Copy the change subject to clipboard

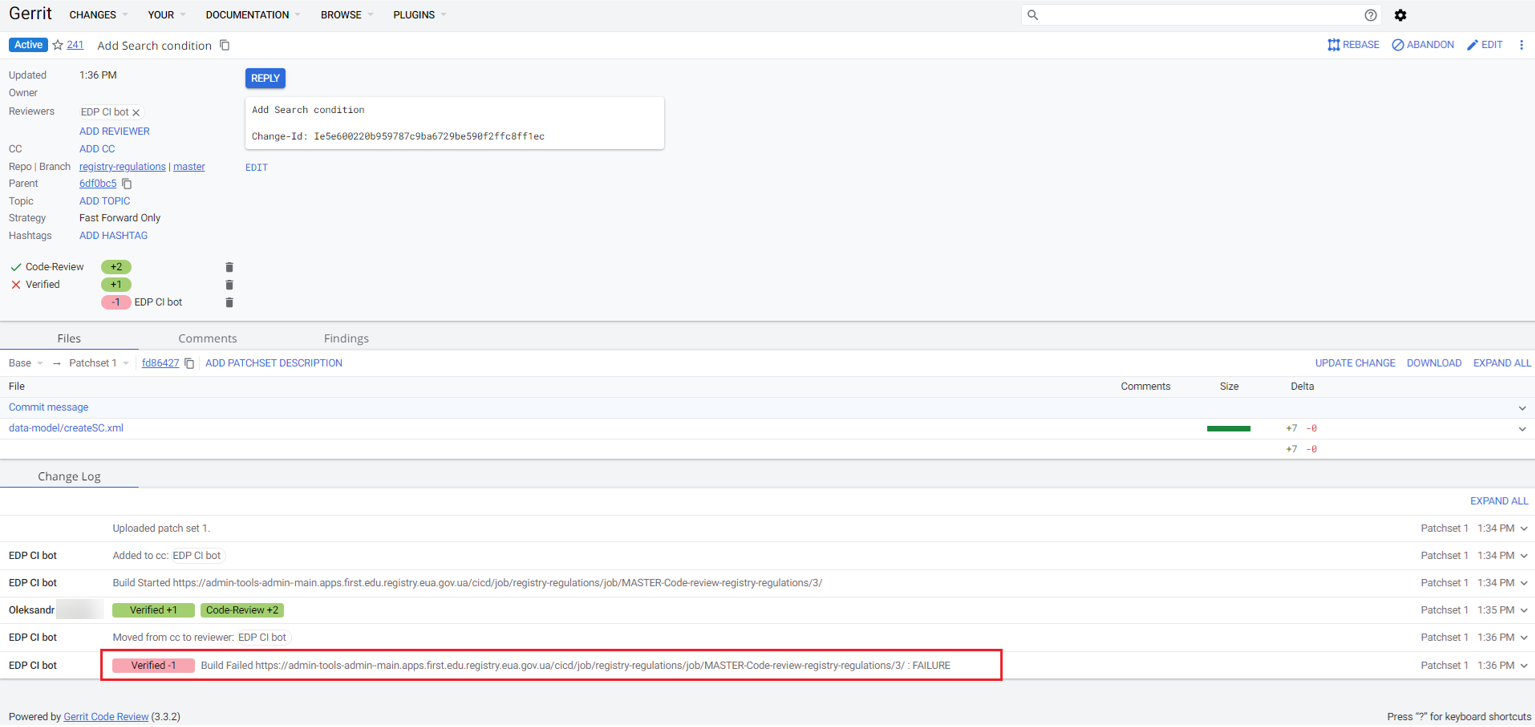pos(225,45)
